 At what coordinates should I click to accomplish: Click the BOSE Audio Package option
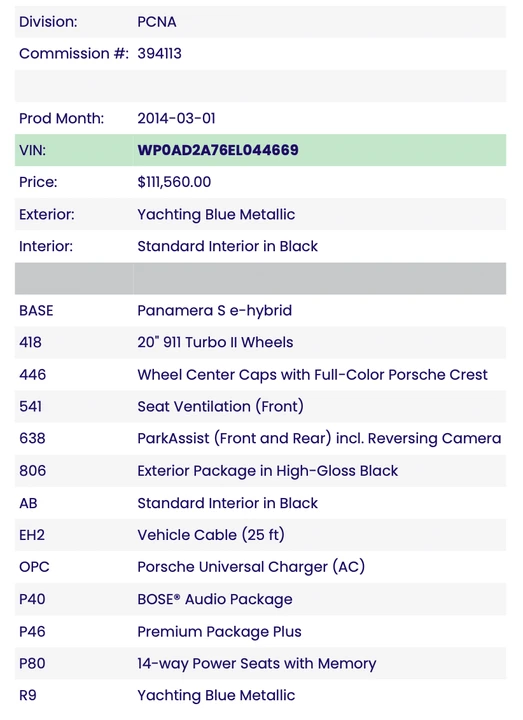[214, 599]
